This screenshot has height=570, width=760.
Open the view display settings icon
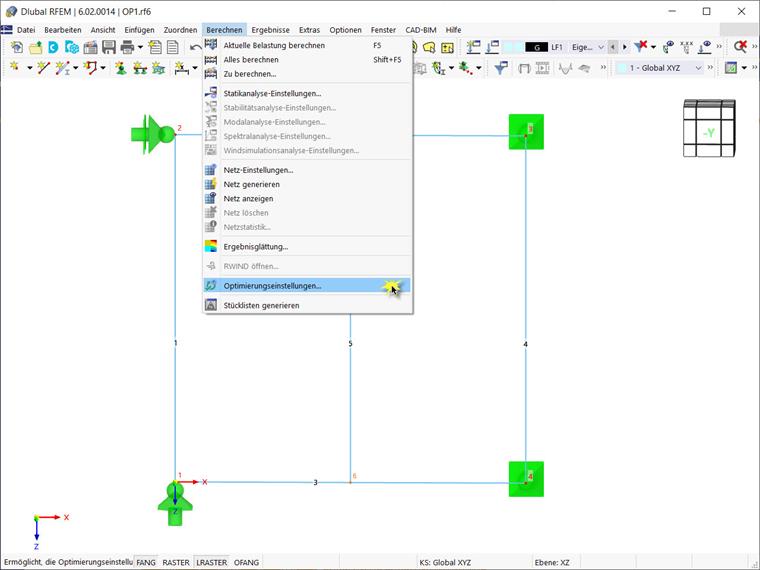(731, 68)
